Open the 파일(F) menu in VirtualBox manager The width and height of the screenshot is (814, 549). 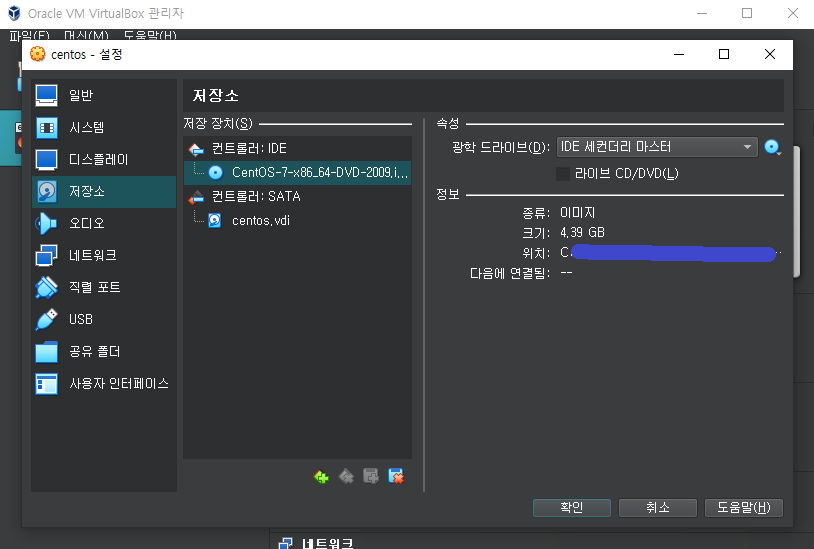pos(30,35)
